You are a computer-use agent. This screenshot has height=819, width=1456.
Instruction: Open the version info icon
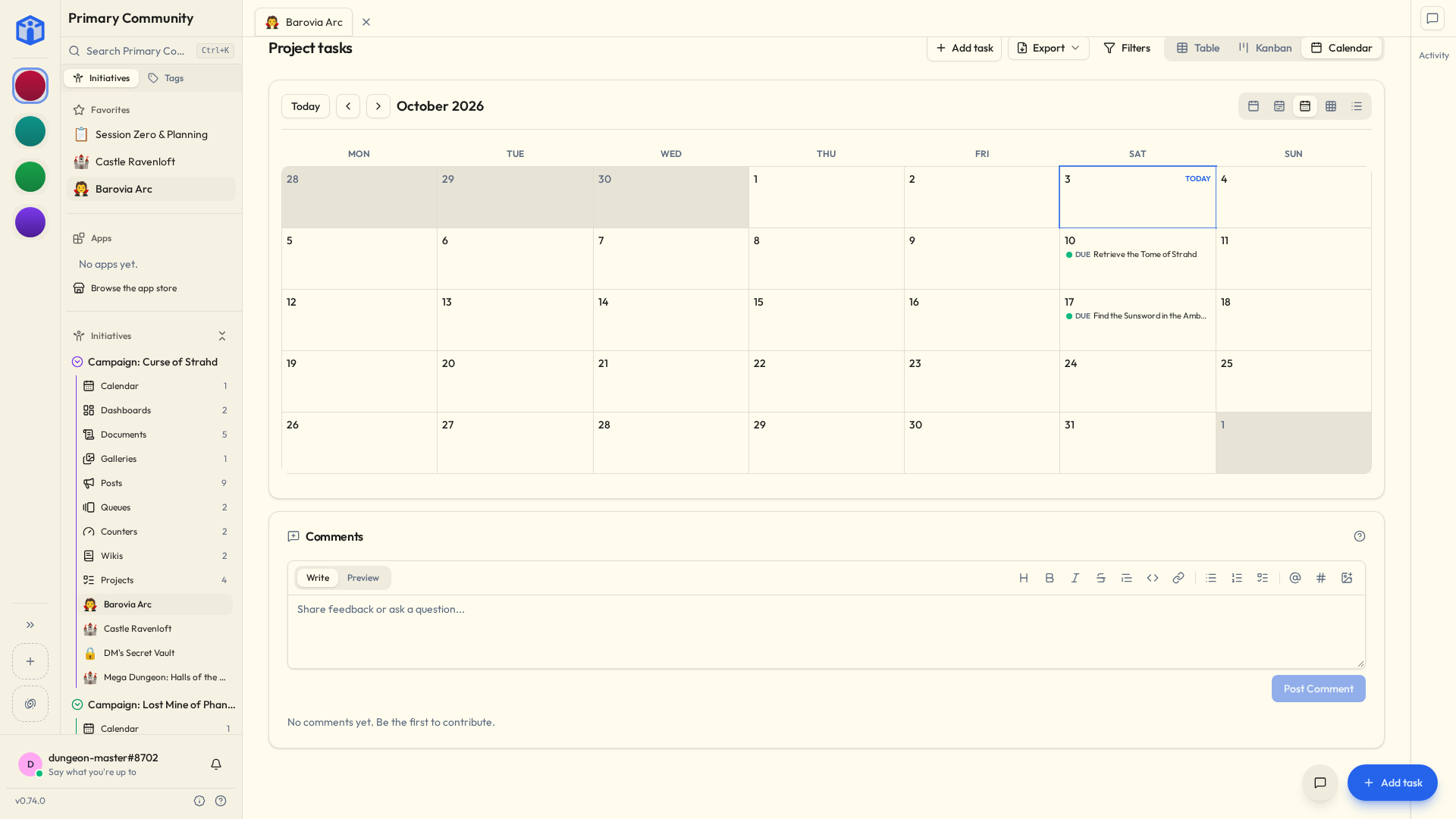(x=199, y=801)
